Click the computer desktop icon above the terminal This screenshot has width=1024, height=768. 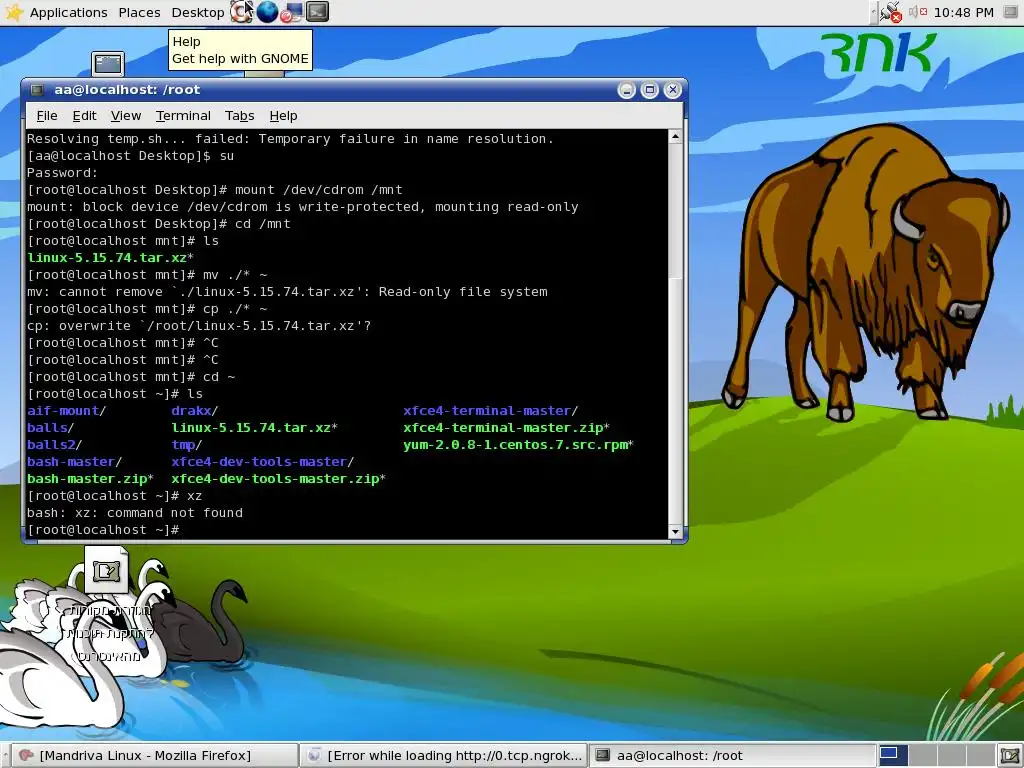tap(108, 64)
